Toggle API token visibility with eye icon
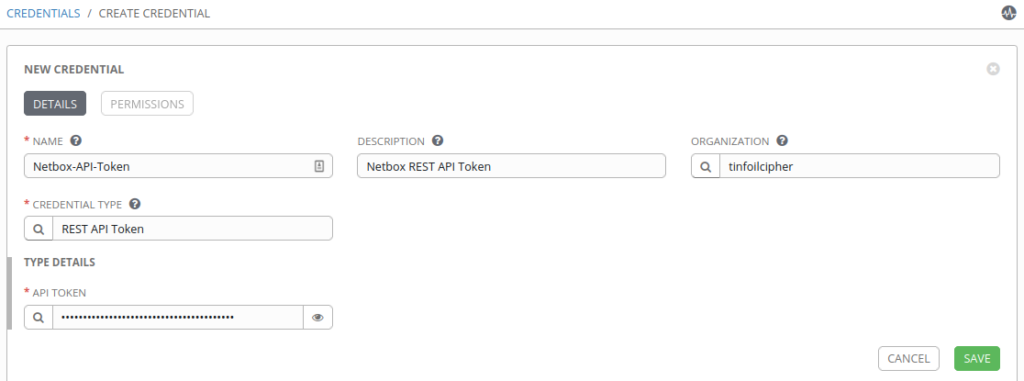The image size is (1024, 381). click(x=318, y=318)
